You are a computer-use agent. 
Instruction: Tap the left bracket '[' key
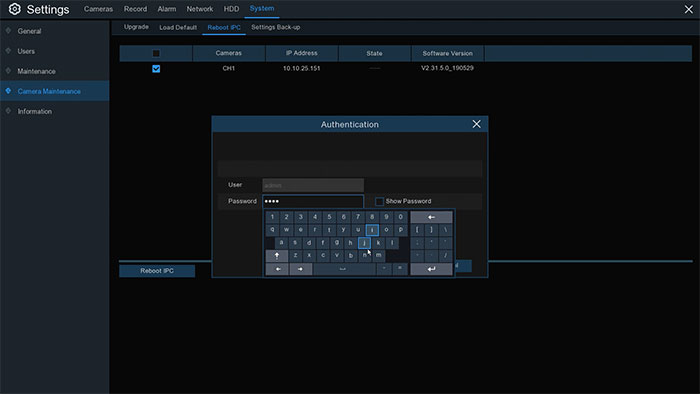417,230
